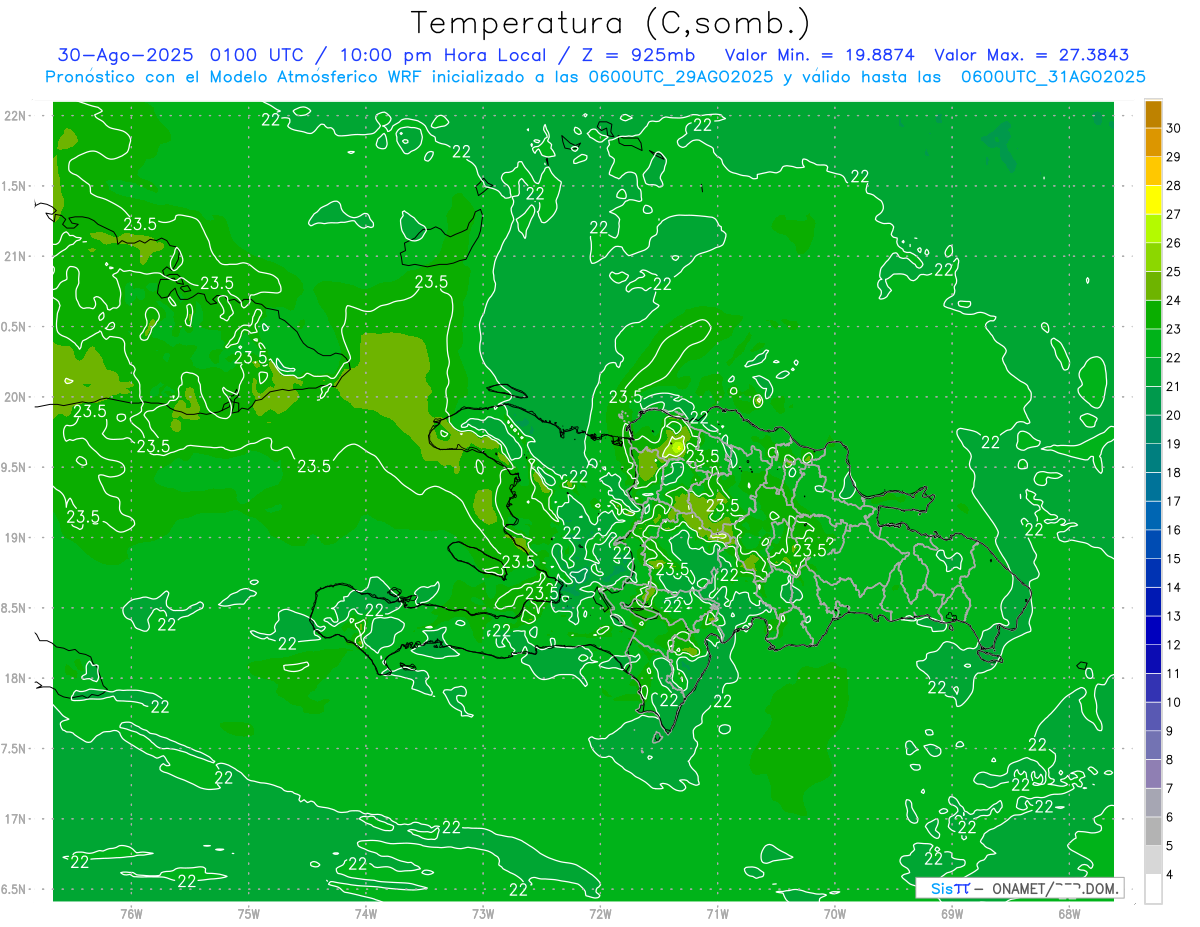Select the date text "30-Ago-2025"

point(125,55)
